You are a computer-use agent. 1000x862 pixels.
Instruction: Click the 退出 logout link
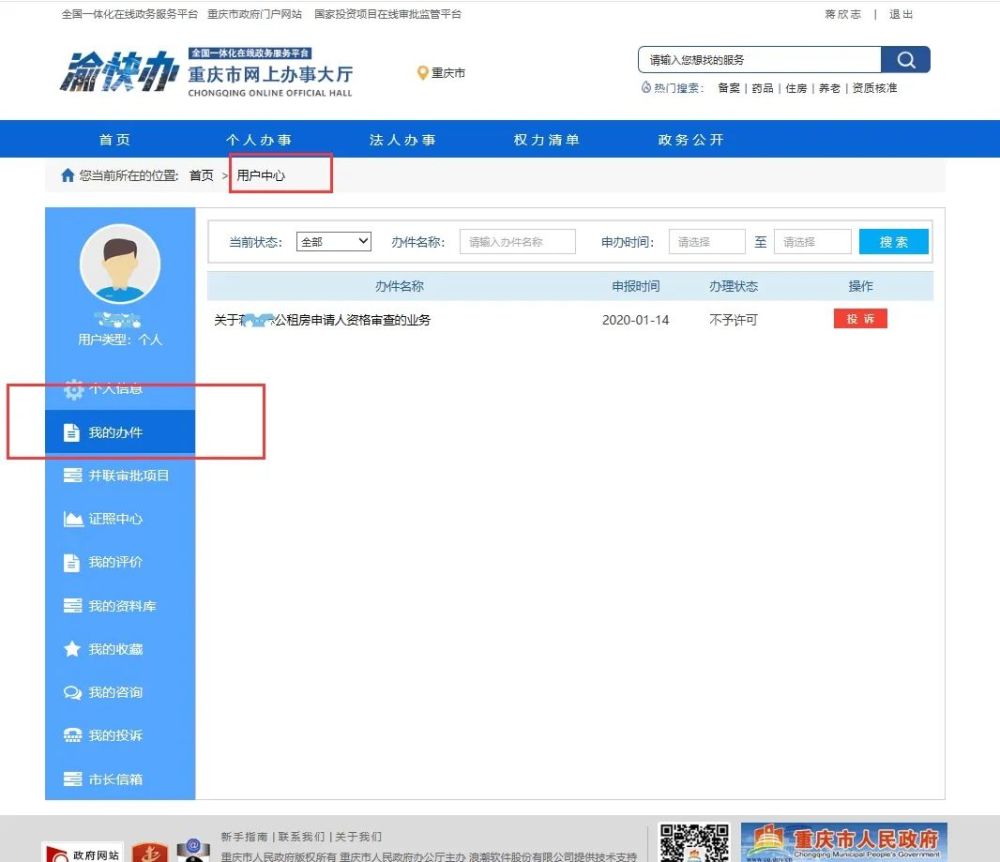tap(899, 14)
